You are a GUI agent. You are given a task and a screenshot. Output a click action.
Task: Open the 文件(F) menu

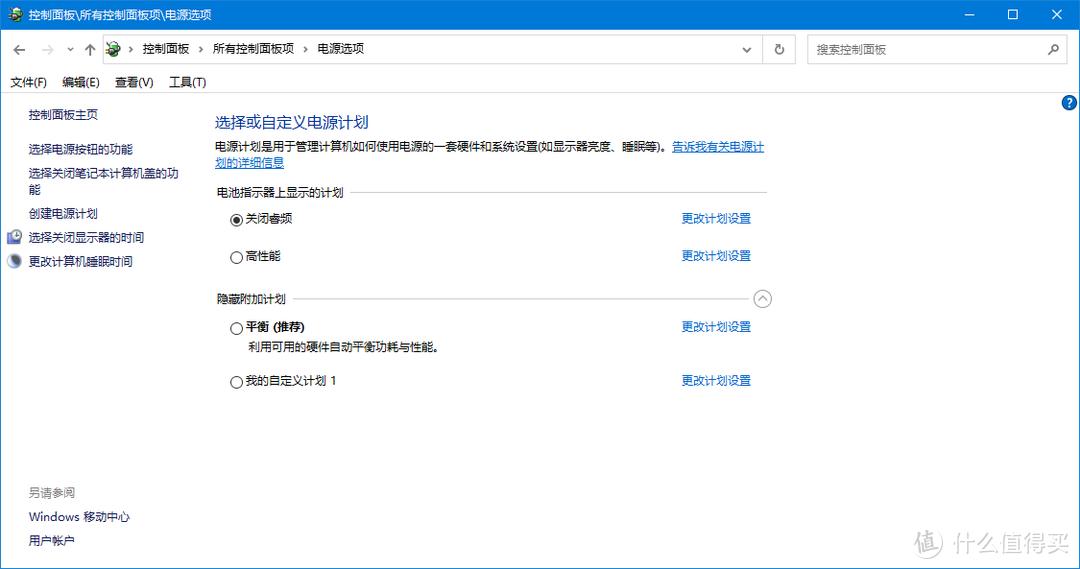tap(28, 82)
